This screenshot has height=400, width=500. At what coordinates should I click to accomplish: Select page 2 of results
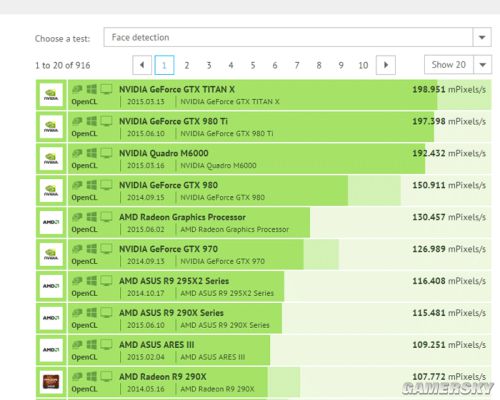tap(187, 65)
